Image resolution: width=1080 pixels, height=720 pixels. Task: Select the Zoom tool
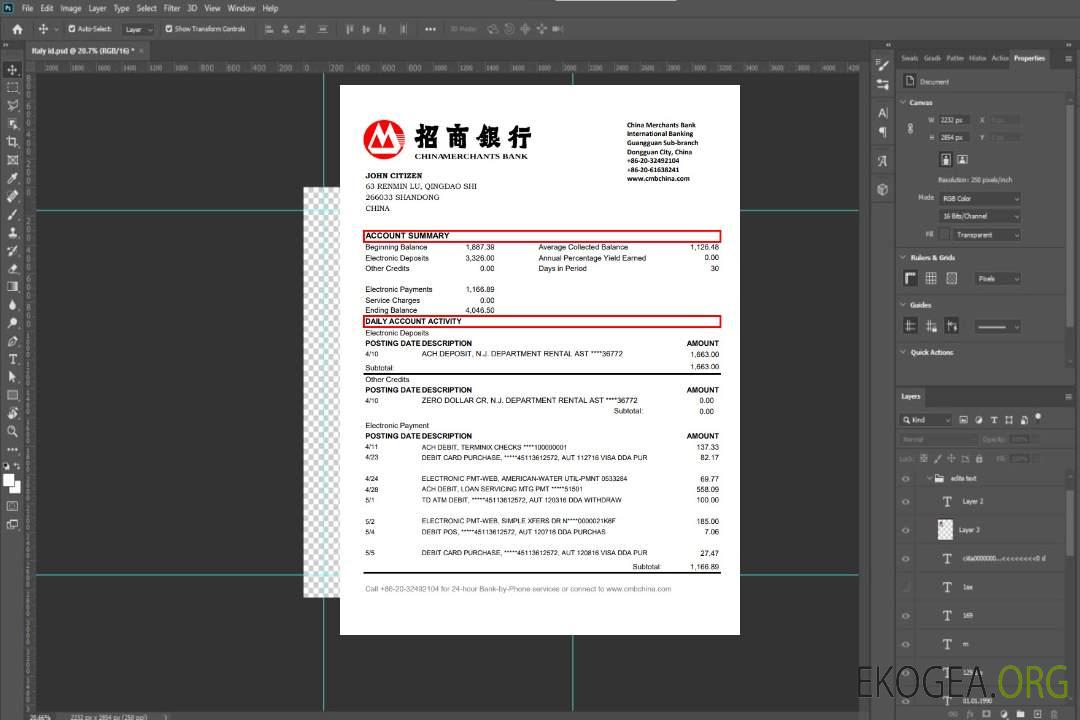point(12,431)
